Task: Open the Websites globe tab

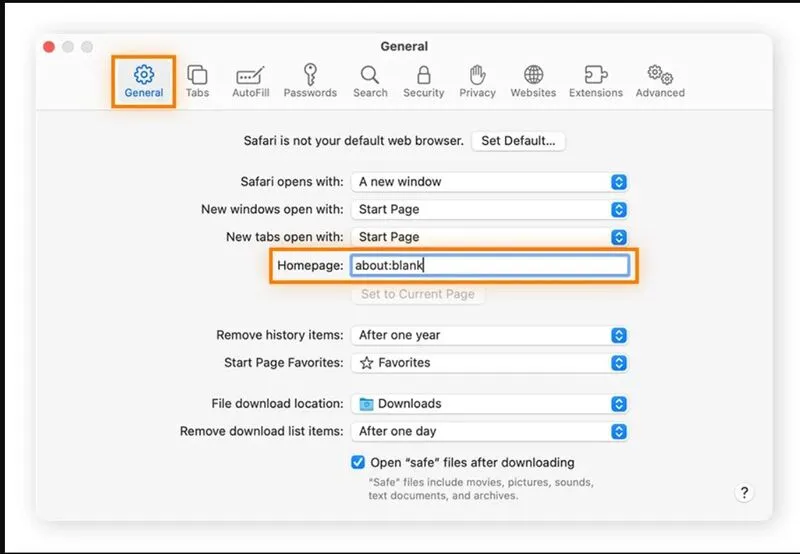Action: pos(533,82)
